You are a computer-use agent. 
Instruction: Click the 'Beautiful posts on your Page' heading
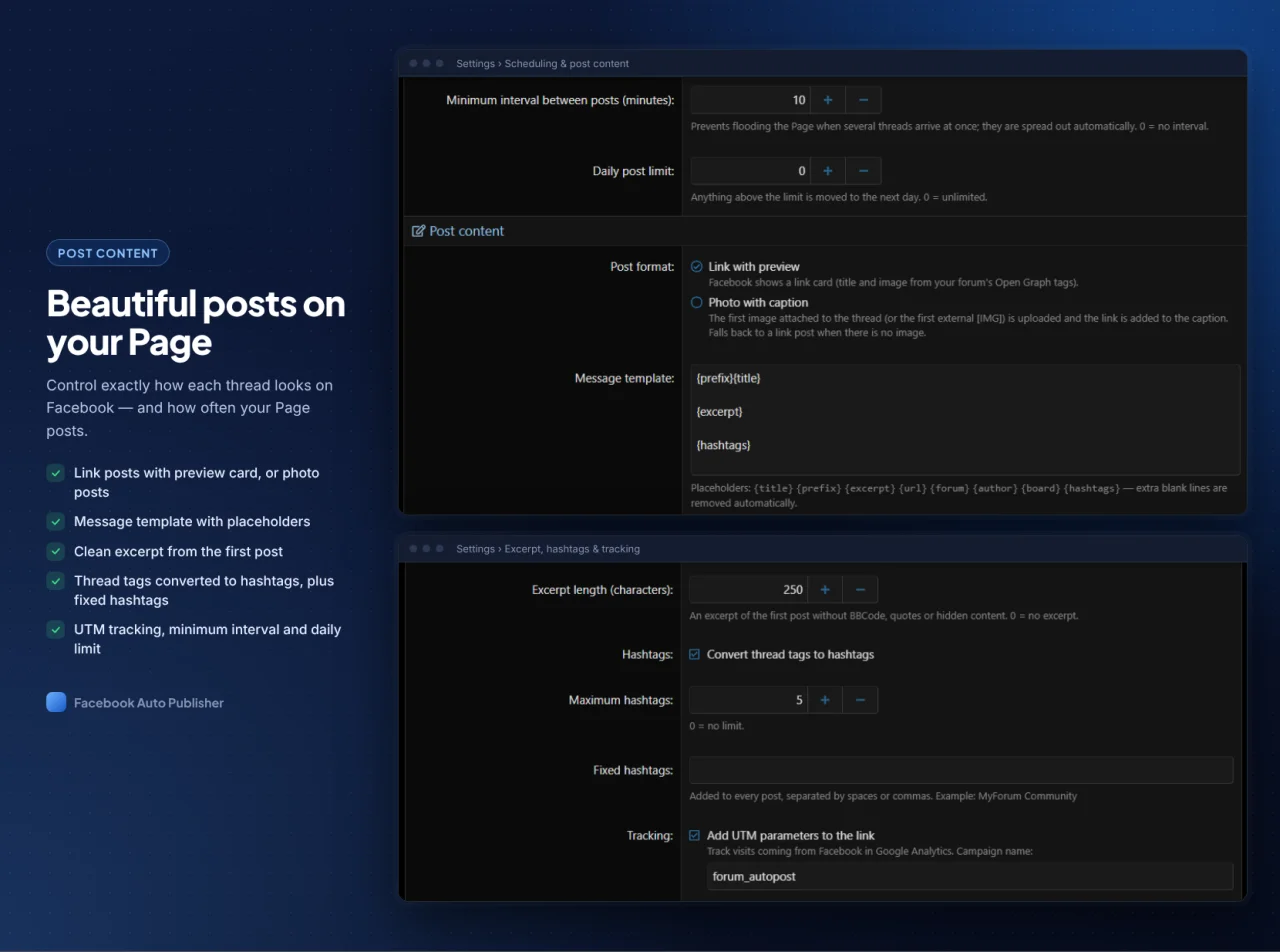[x=196, y=322]
